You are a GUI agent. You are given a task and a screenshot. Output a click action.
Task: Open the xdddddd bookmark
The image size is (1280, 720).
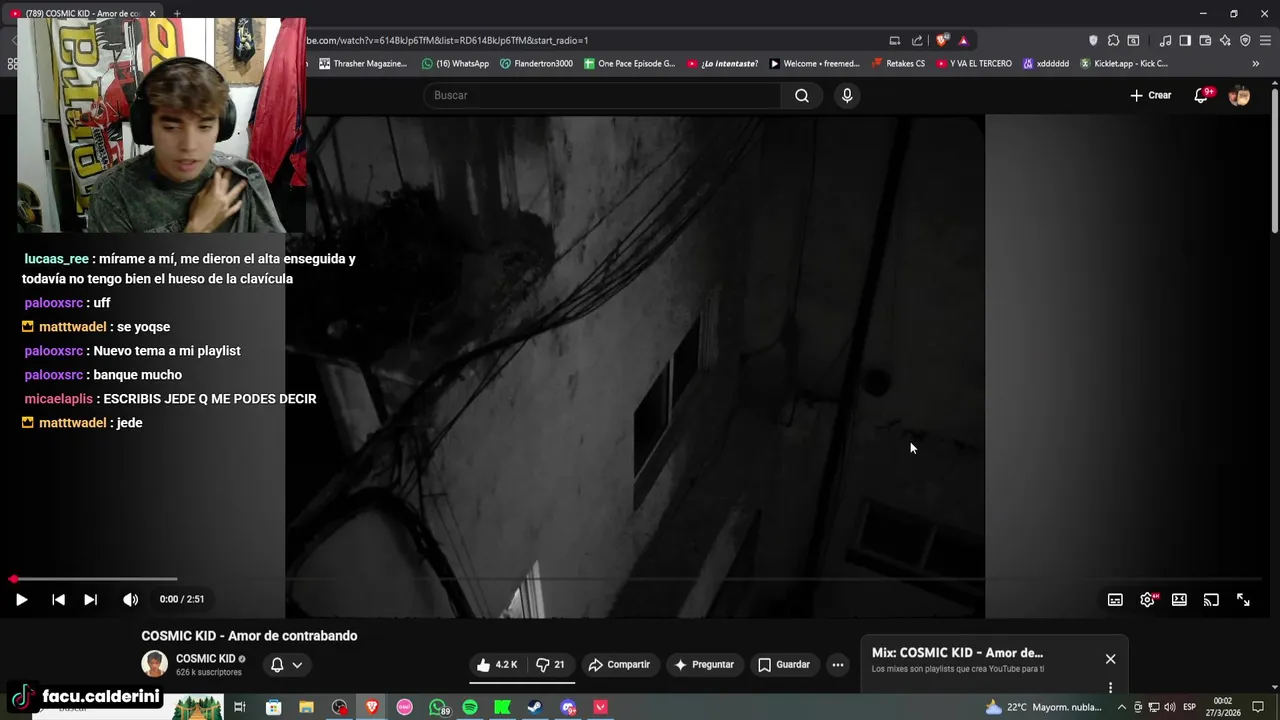1046,64
